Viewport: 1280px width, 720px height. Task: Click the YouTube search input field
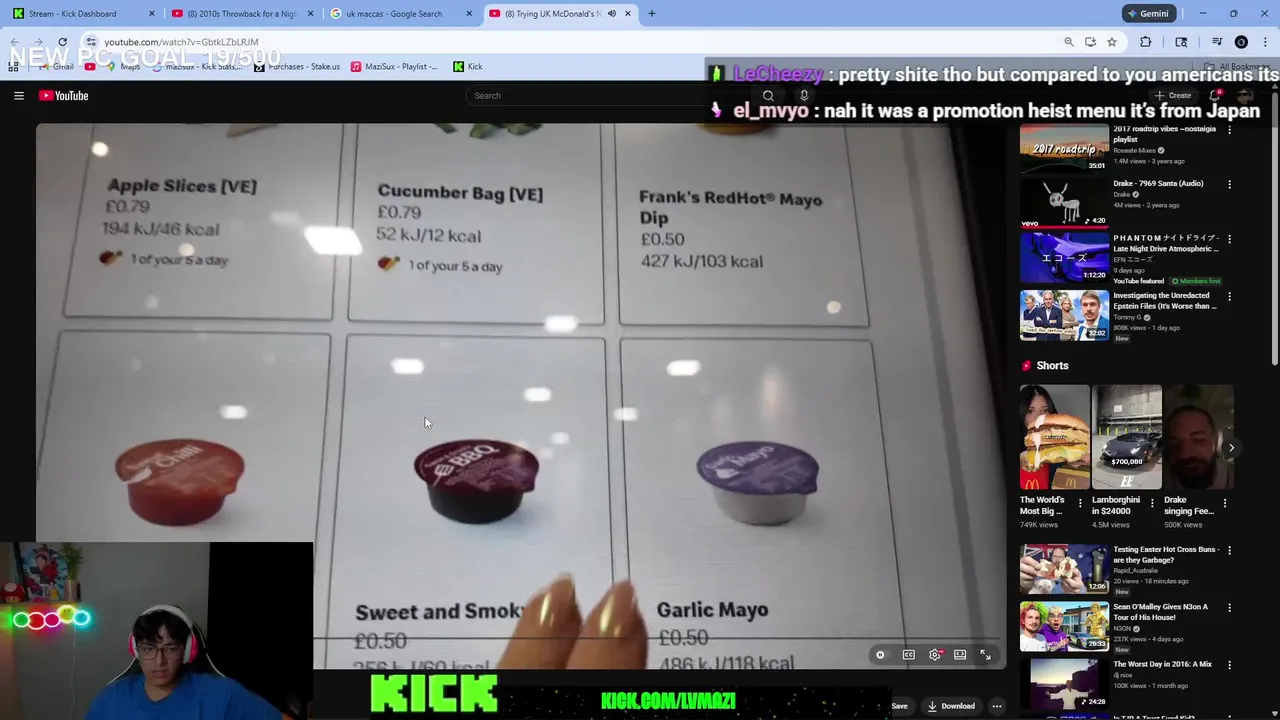[x=610, y=96]
